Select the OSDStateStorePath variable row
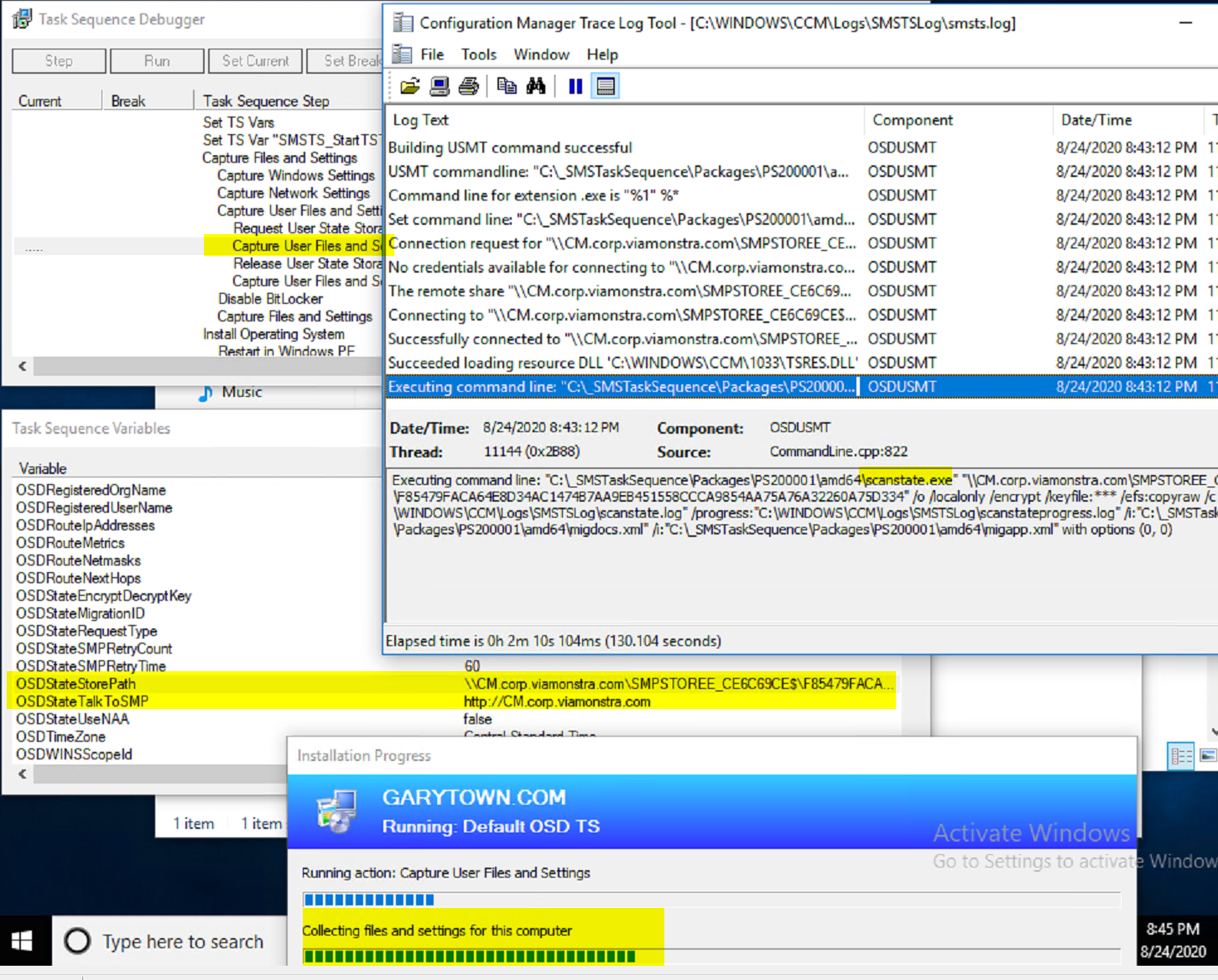1218x980 pixels. 75,684
